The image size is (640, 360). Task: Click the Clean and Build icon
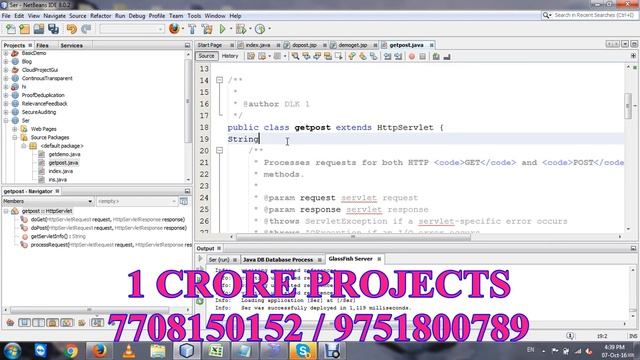[207, 29]
